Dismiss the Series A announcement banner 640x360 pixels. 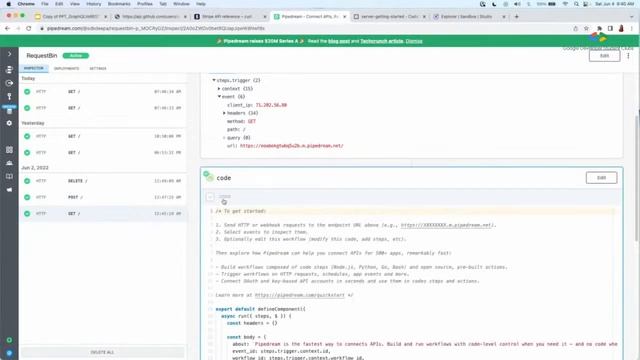click(414, 41)
